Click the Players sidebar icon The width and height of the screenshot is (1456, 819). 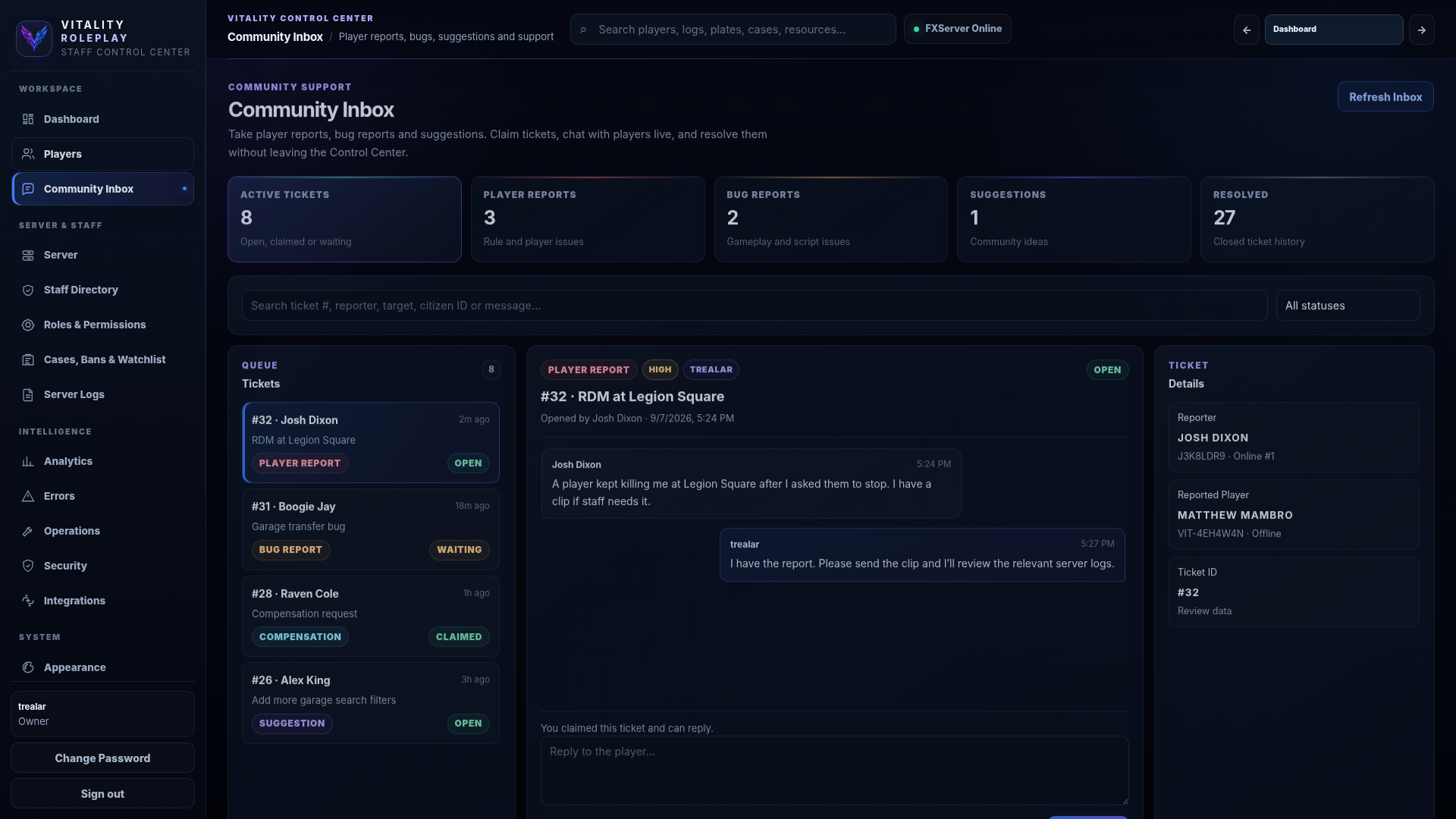tap(28, 154)
